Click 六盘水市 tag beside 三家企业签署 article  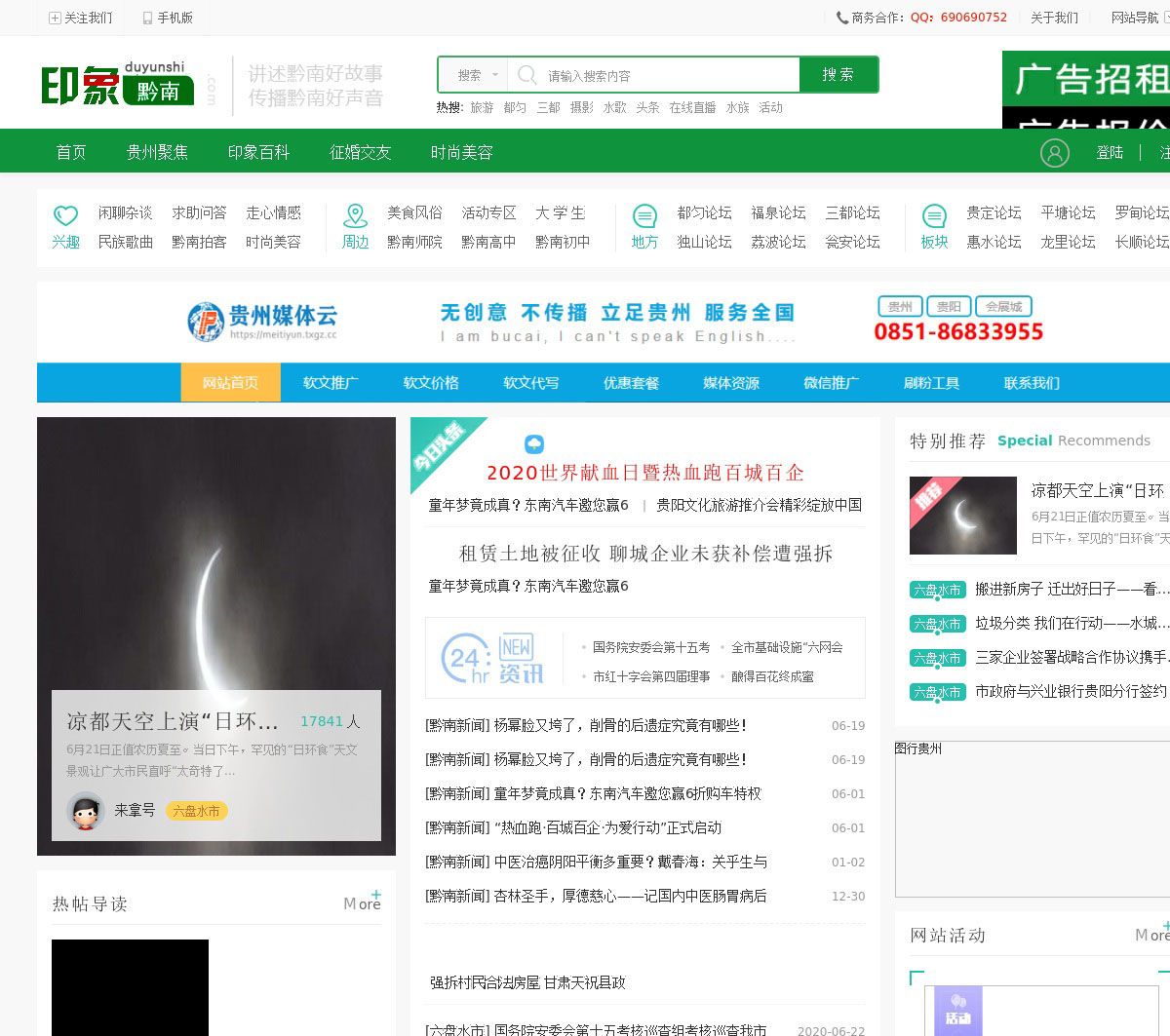point(937,658)
